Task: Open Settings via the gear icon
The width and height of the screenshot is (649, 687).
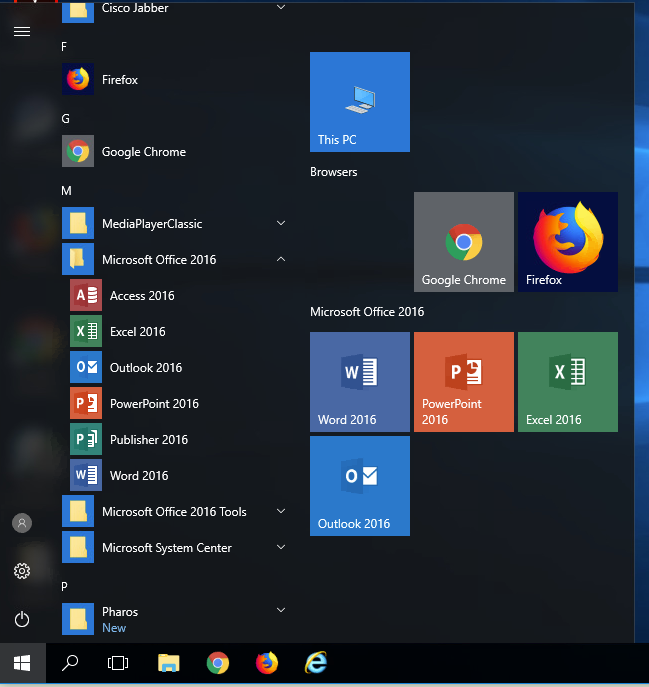Action: (x=22, y=571)
